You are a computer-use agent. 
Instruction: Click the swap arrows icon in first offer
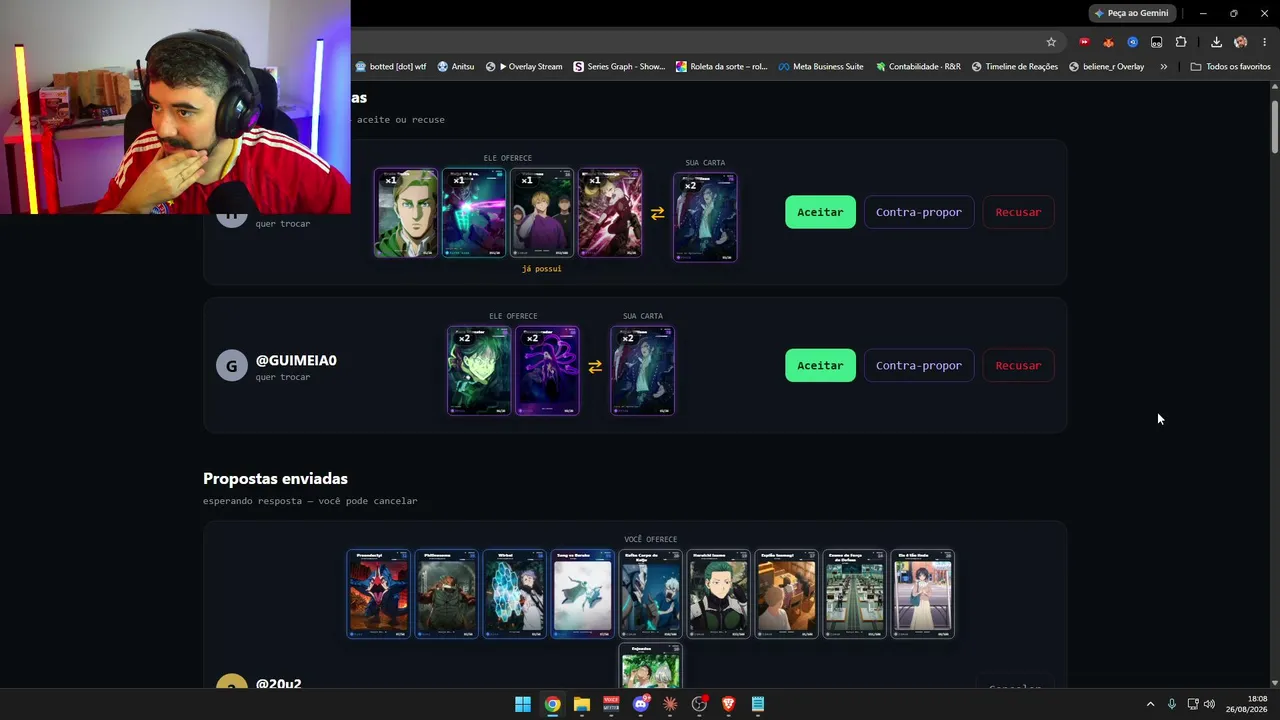pos(657,213)
